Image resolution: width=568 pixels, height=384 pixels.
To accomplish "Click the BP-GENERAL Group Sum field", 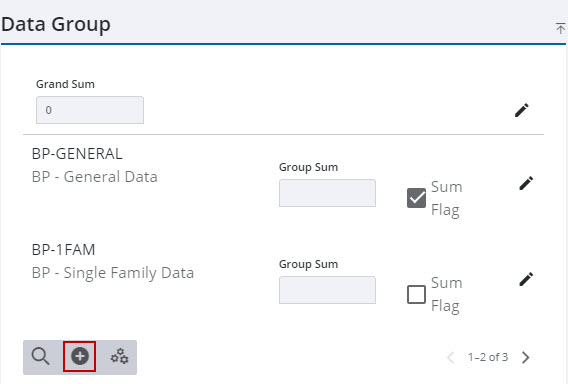I will 327,193.
